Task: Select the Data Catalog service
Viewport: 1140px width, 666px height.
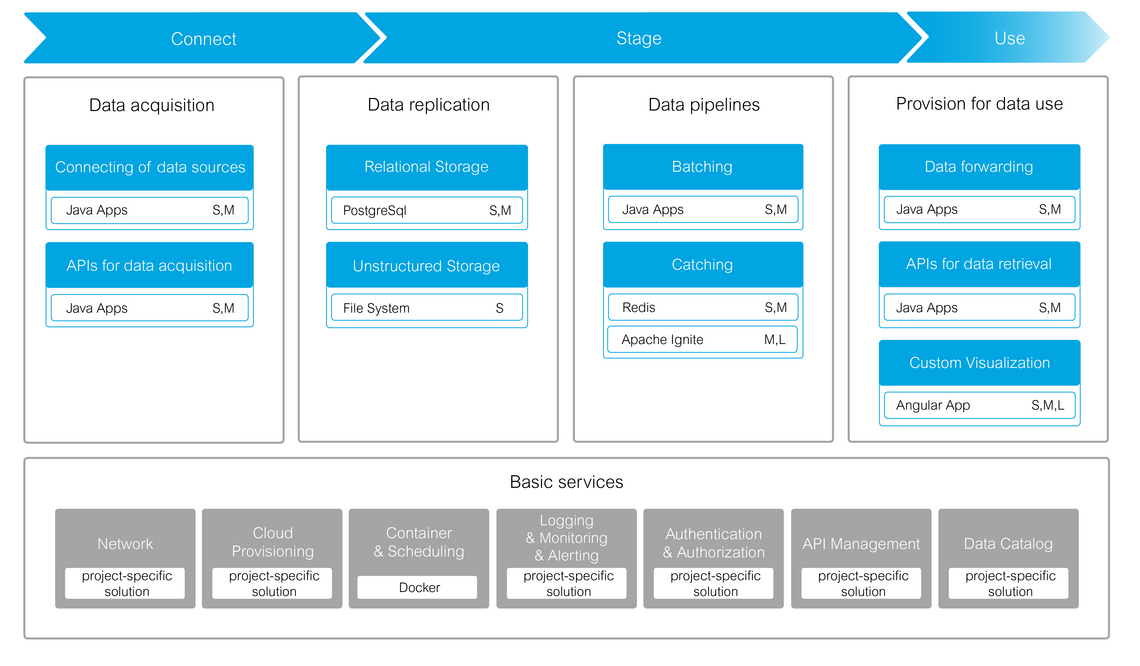Action: pyautogui.click(x=1008, y=543)
